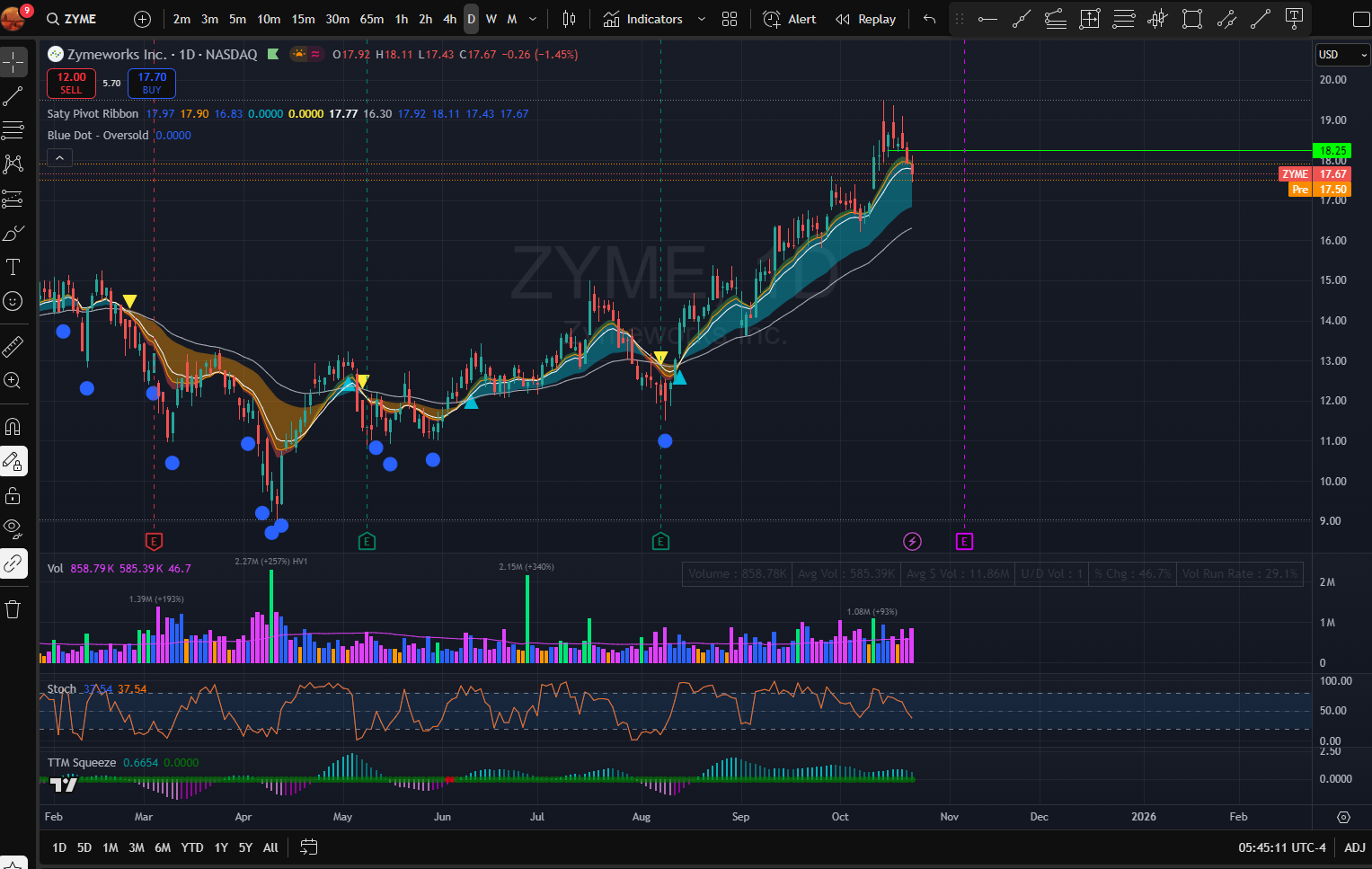1372x869 pixels.
Task: Toggle ADJ adjusted data
Action: [x=1355, y=847]
